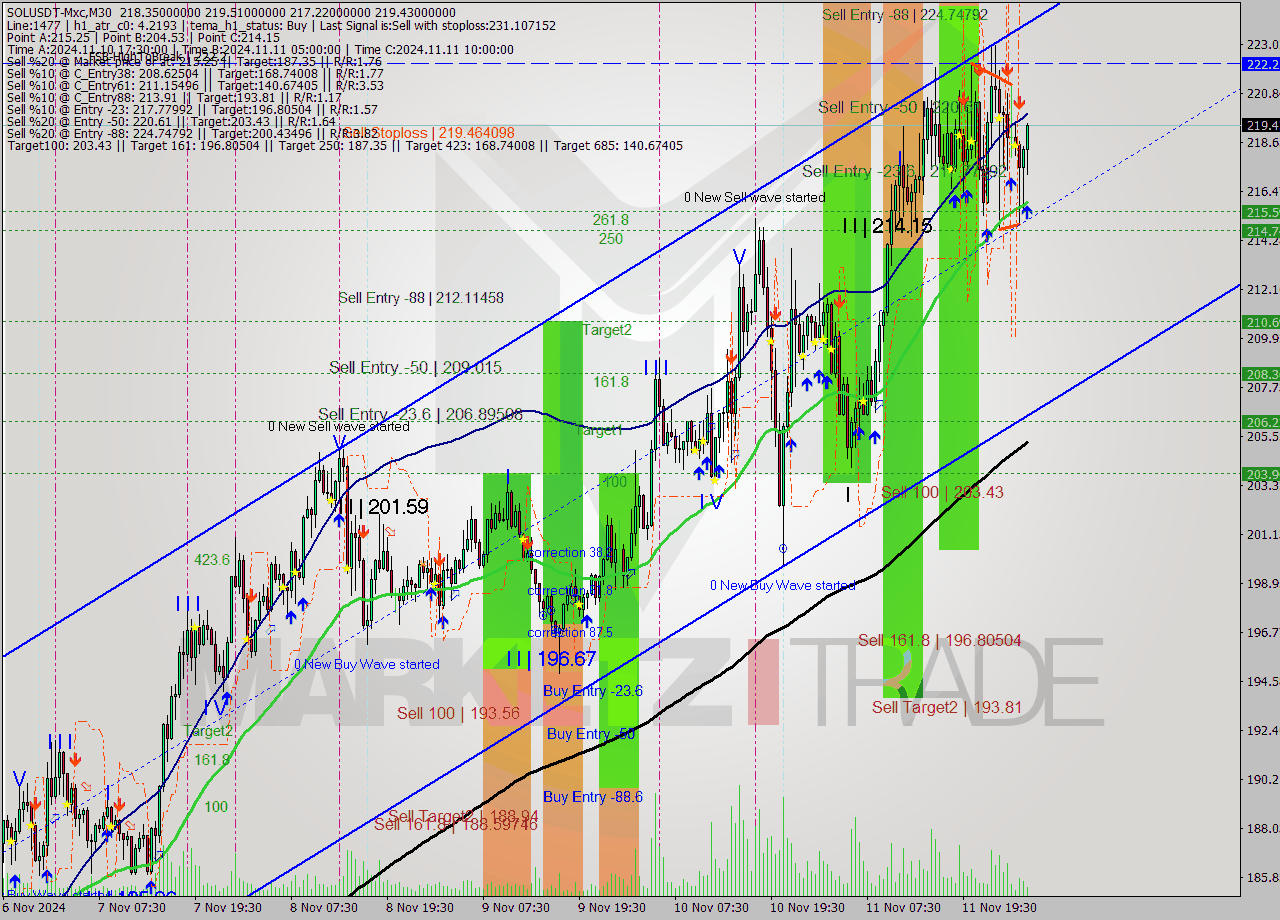Image resolution: width=1280 pixels, height=920 pixels.
Task: Select the 'Buy Entry -23.6' label
Action: (593, 691)
